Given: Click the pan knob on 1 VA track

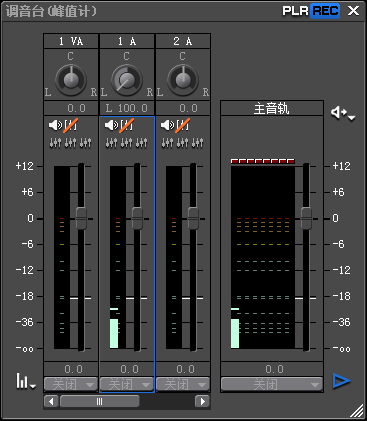Looking at the screenshot, I should click(71, 80).
